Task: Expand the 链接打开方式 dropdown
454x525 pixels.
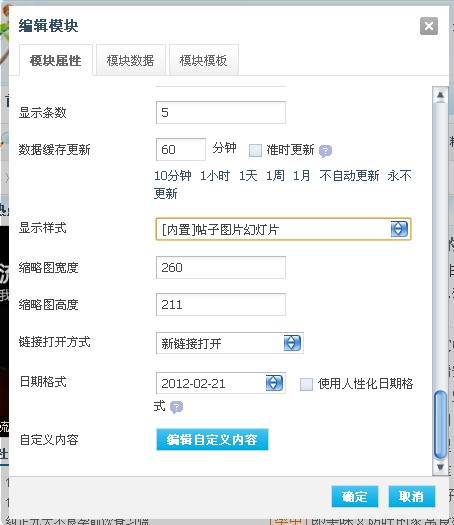Action: (x=230, y=343)
